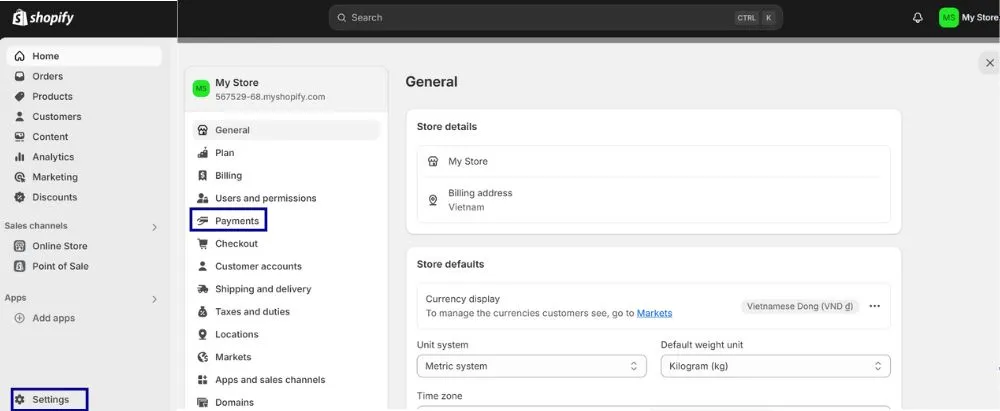This screenshot has width=1000, height=411.
Task: Click the Store details heading
Action: [x=447, y=126]
